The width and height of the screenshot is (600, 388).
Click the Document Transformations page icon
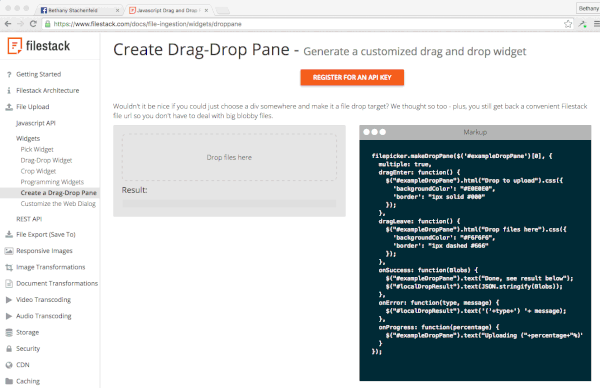pos(9,284)
